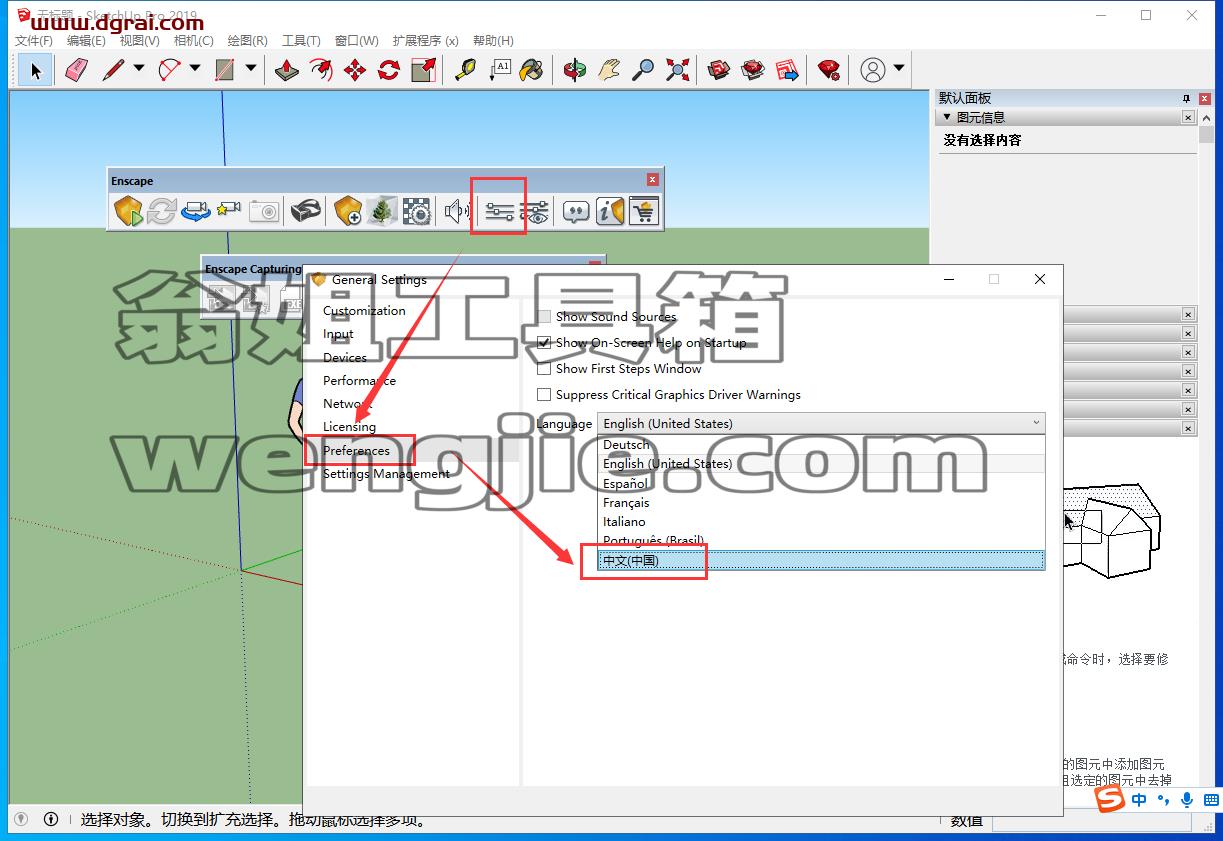The image size is (1223, 841).
Task: Expand the Line tool dropdown arrow
Action: click(x=139, y=69)
